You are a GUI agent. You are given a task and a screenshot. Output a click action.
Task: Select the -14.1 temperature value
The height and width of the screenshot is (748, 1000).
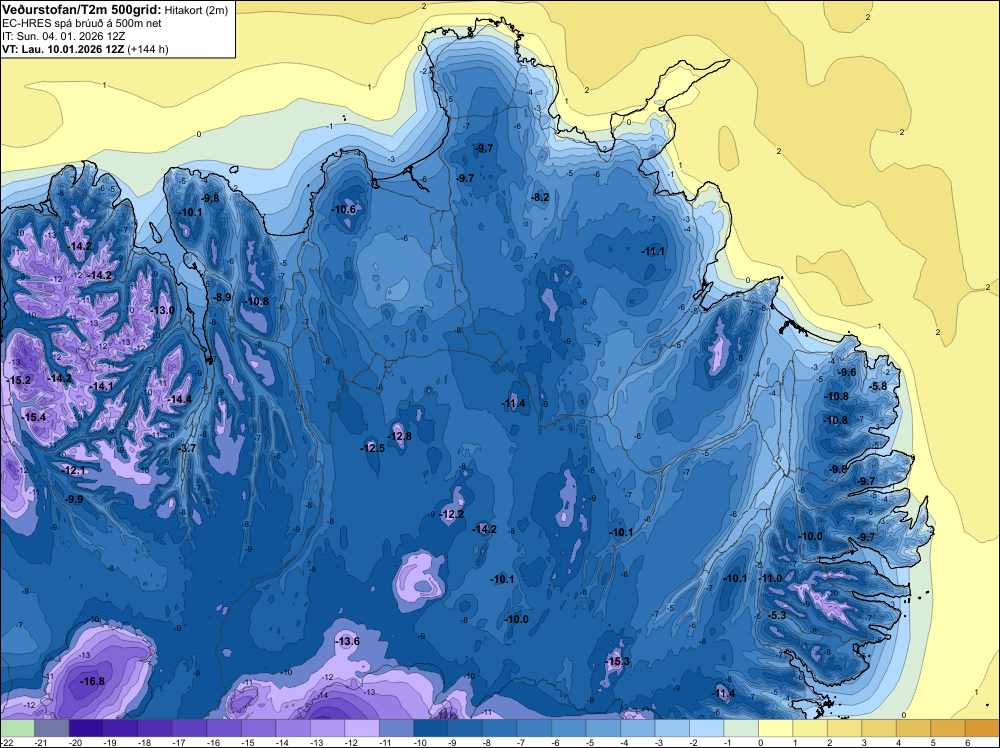click(101, 386)
